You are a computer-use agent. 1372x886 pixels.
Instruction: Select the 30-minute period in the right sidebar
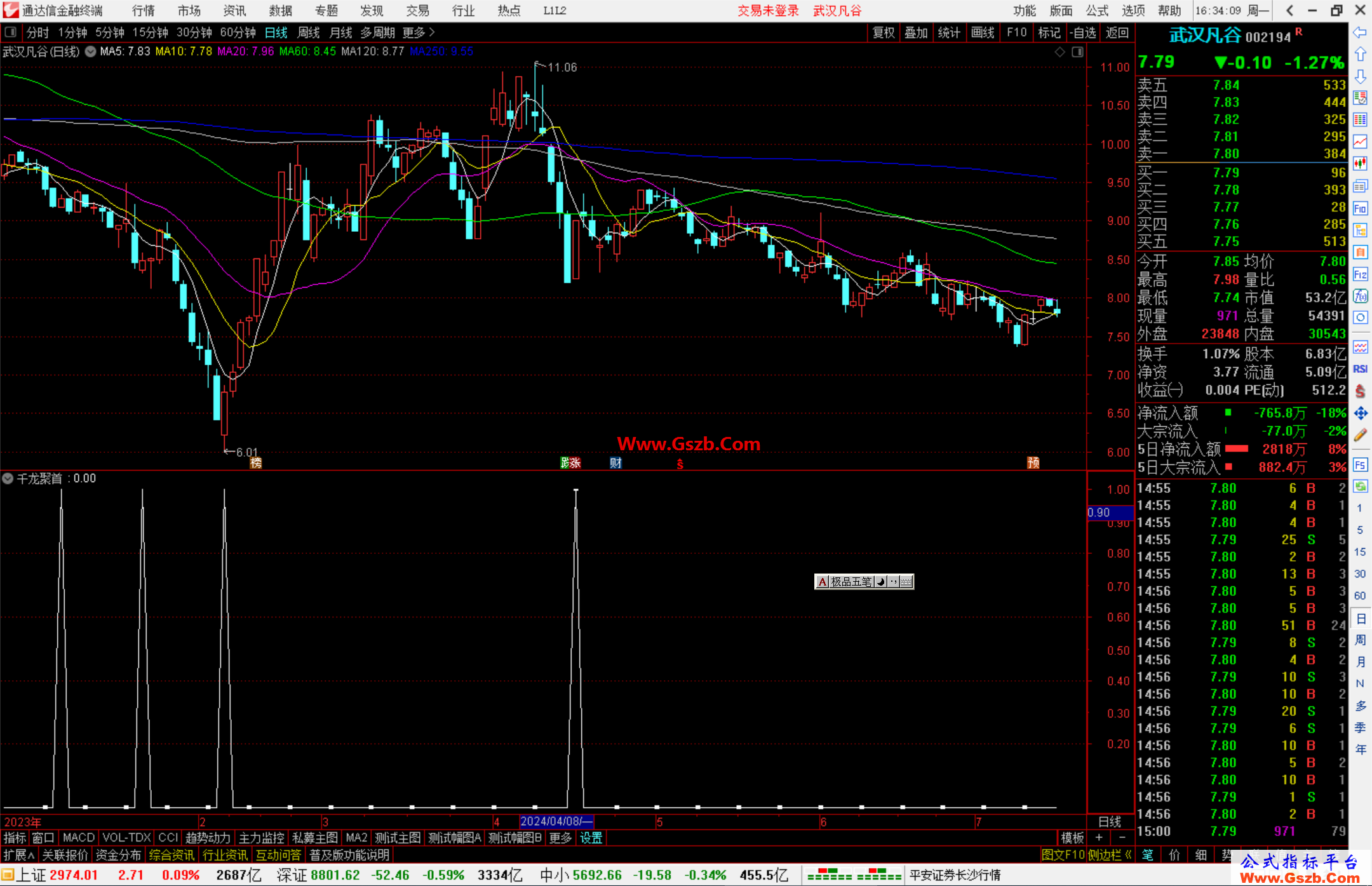[x=1359, y=574]
